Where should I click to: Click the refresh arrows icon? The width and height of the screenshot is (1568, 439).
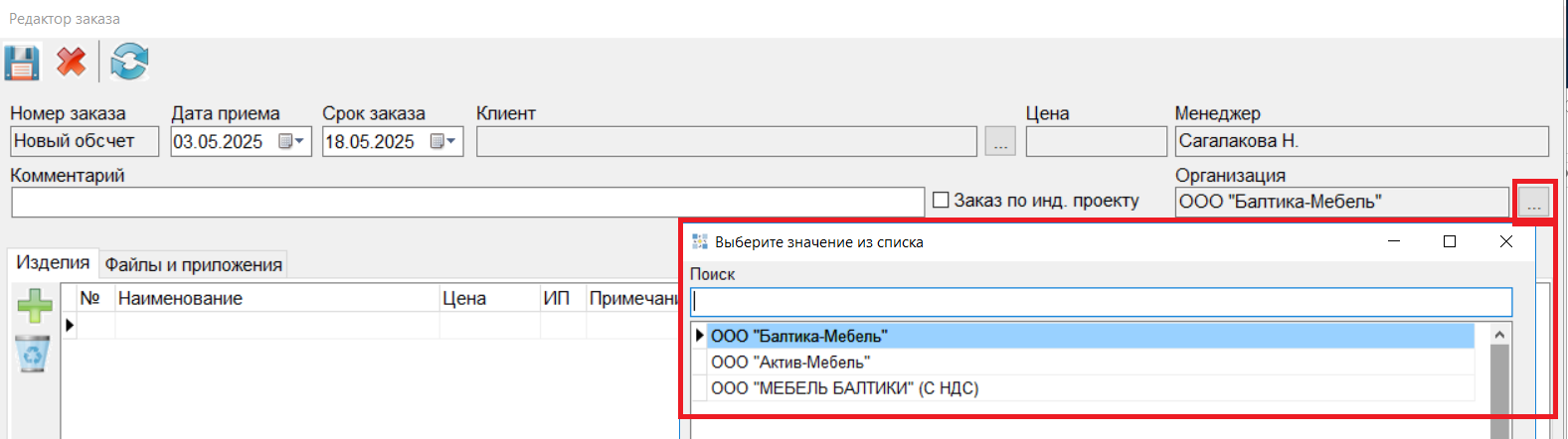pyautogui.click(x=129, y=63)
